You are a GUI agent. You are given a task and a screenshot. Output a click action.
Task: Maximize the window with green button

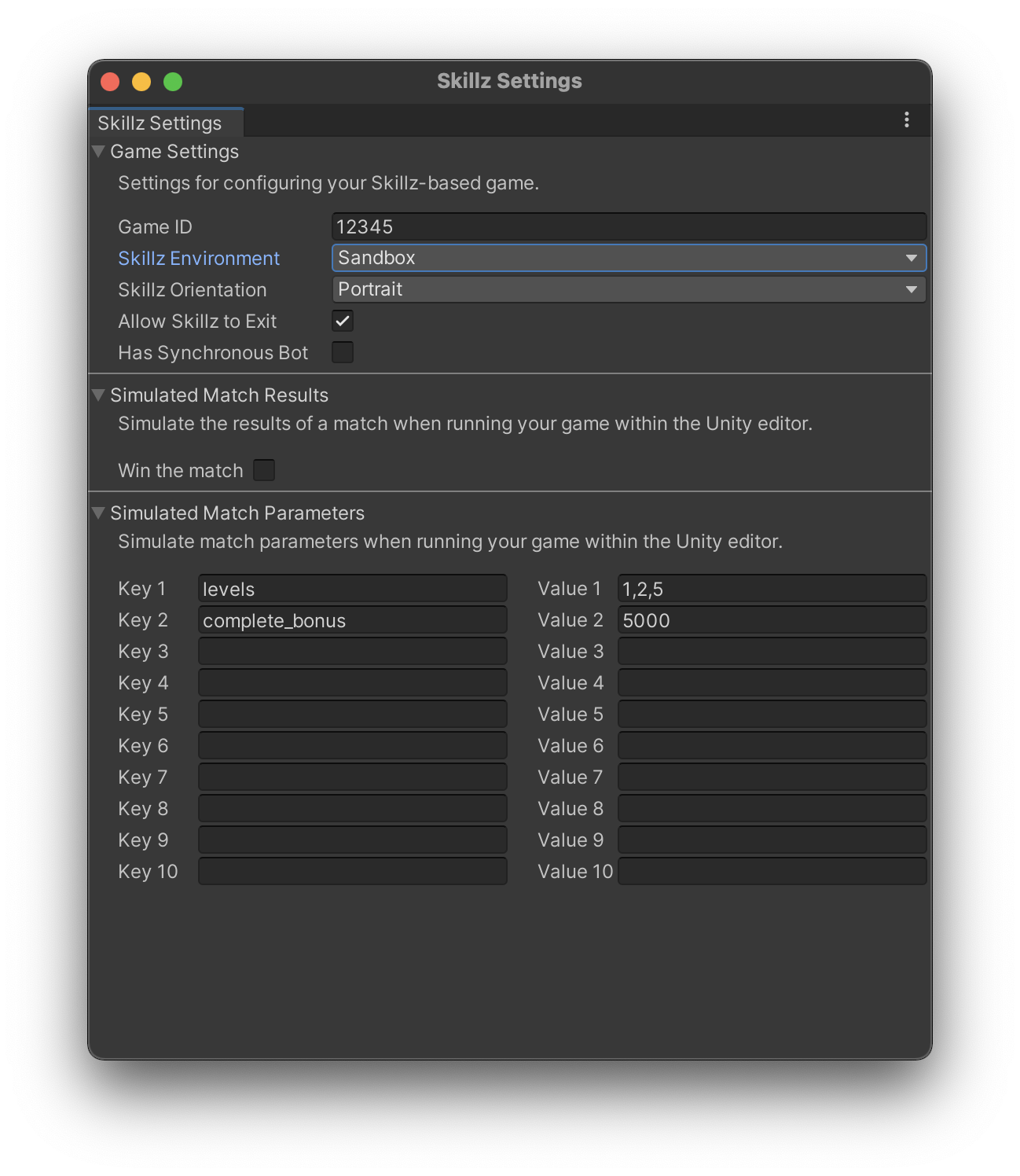[x=173, y=82]
